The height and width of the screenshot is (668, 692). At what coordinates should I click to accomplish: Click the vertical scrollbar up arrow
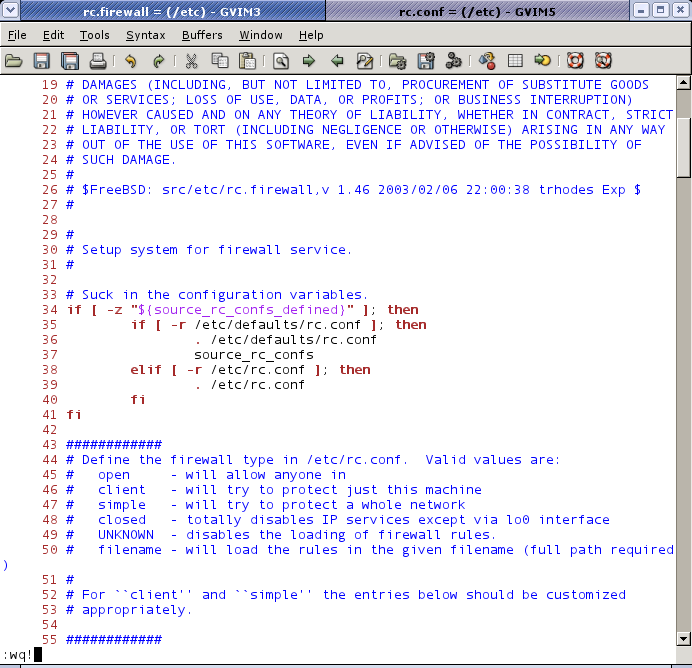click(683, 84)
